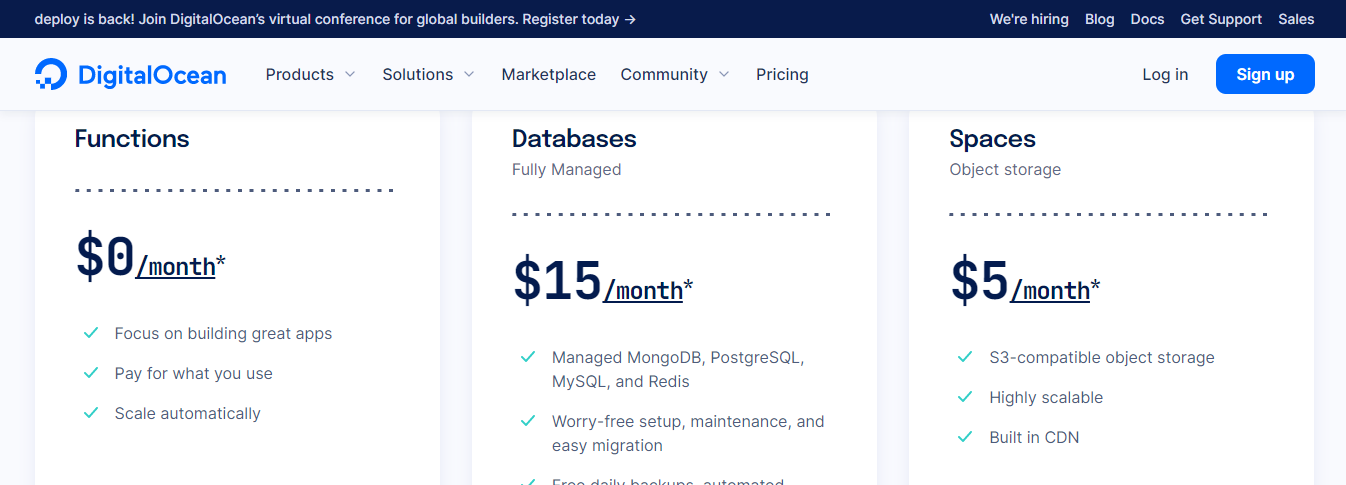Viewport: 1346px width, 485px height.
Task: Expand the Solutions dropdown menu
Action: (x=428, y=74)
